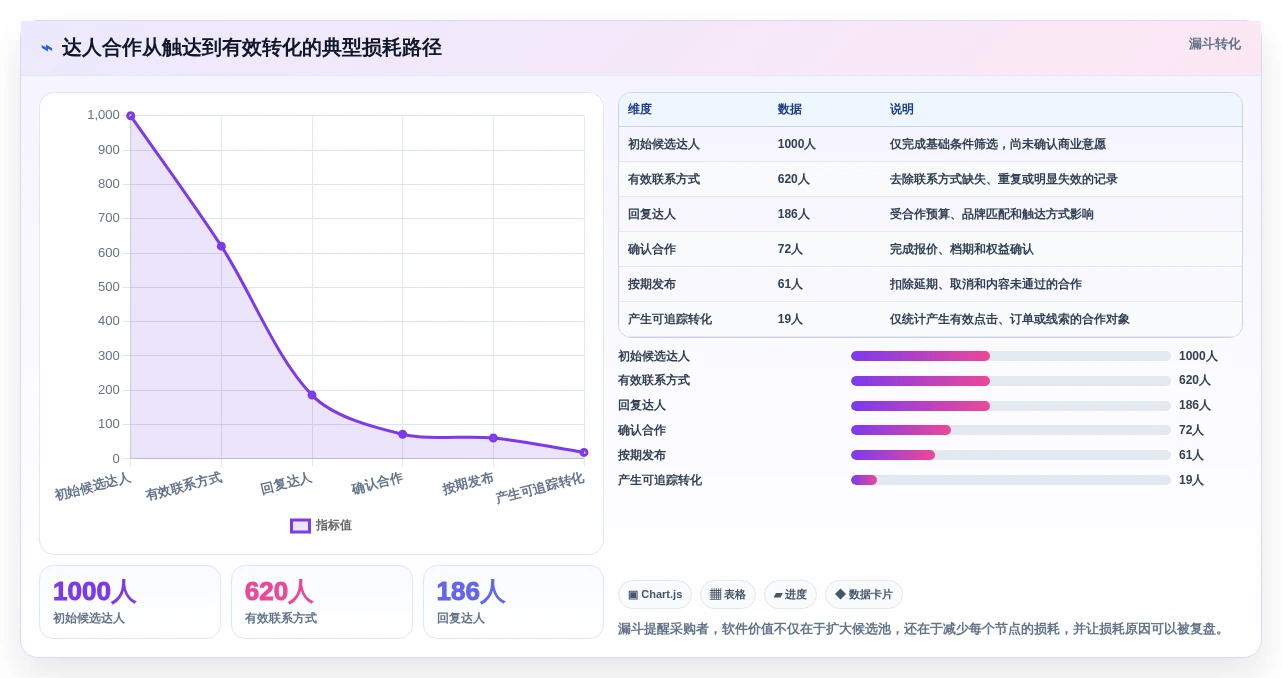
Task: Click the 1,000 y-axis tick label
Action: click(x=103, y=115)
